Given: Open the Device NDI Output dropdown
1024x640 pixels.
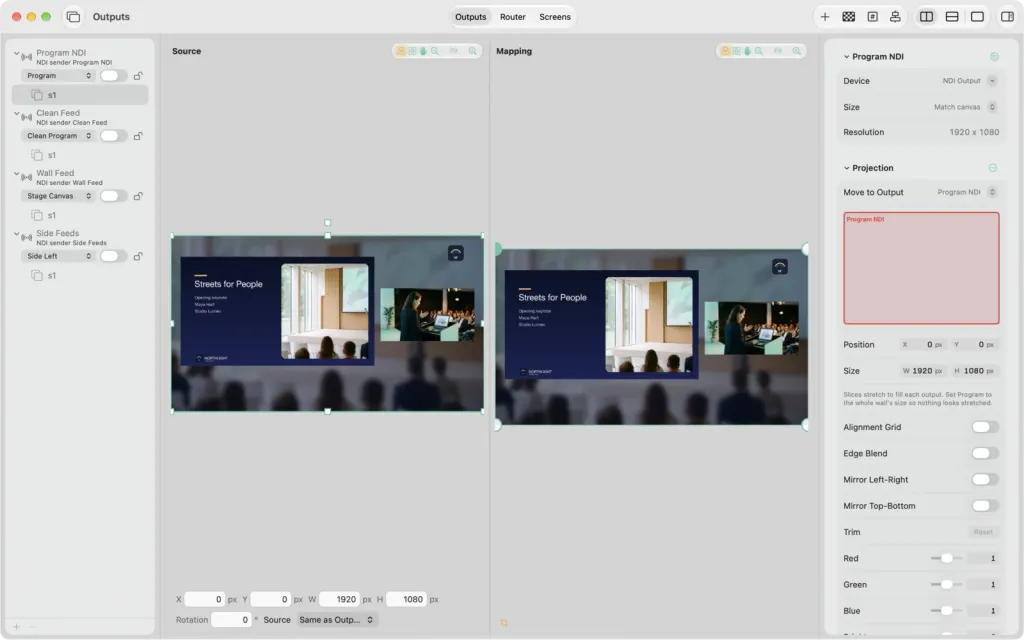Looking at the screenshot, I should pos(969,81).
